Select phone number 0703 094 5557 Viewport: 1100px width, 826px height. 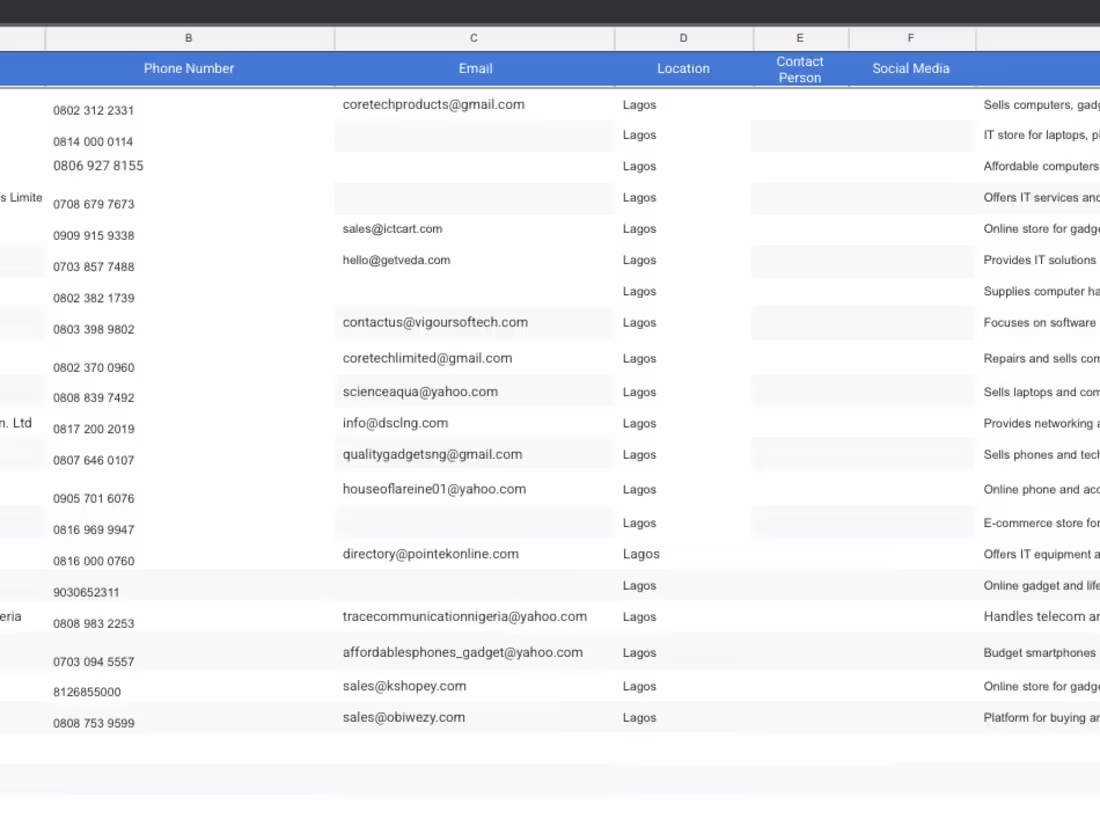[93, 662]
